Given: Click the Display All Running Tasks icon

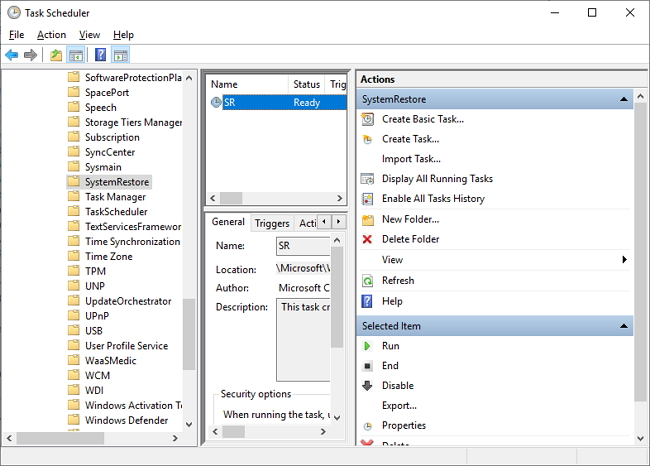Looking at the screenshot, I should pos(367,179).
